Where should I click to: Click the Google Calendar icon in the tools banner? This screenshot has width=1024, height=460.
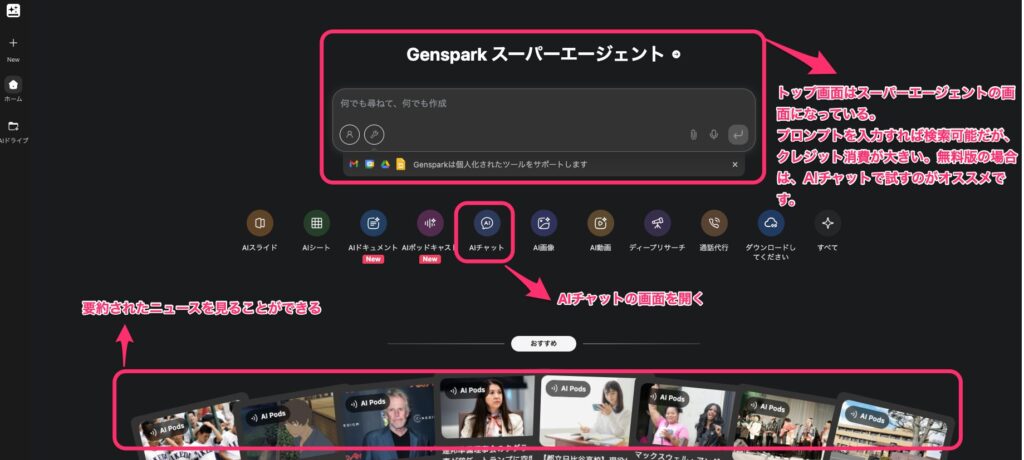(370, 165)
